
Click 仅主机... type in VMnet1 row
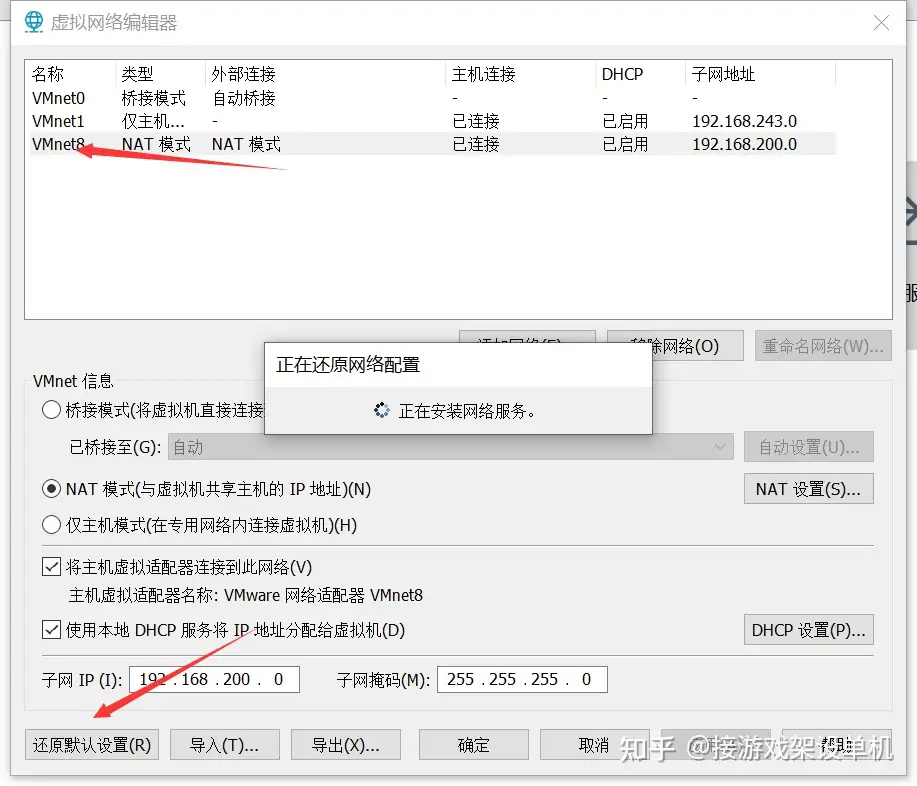point(153,121)
